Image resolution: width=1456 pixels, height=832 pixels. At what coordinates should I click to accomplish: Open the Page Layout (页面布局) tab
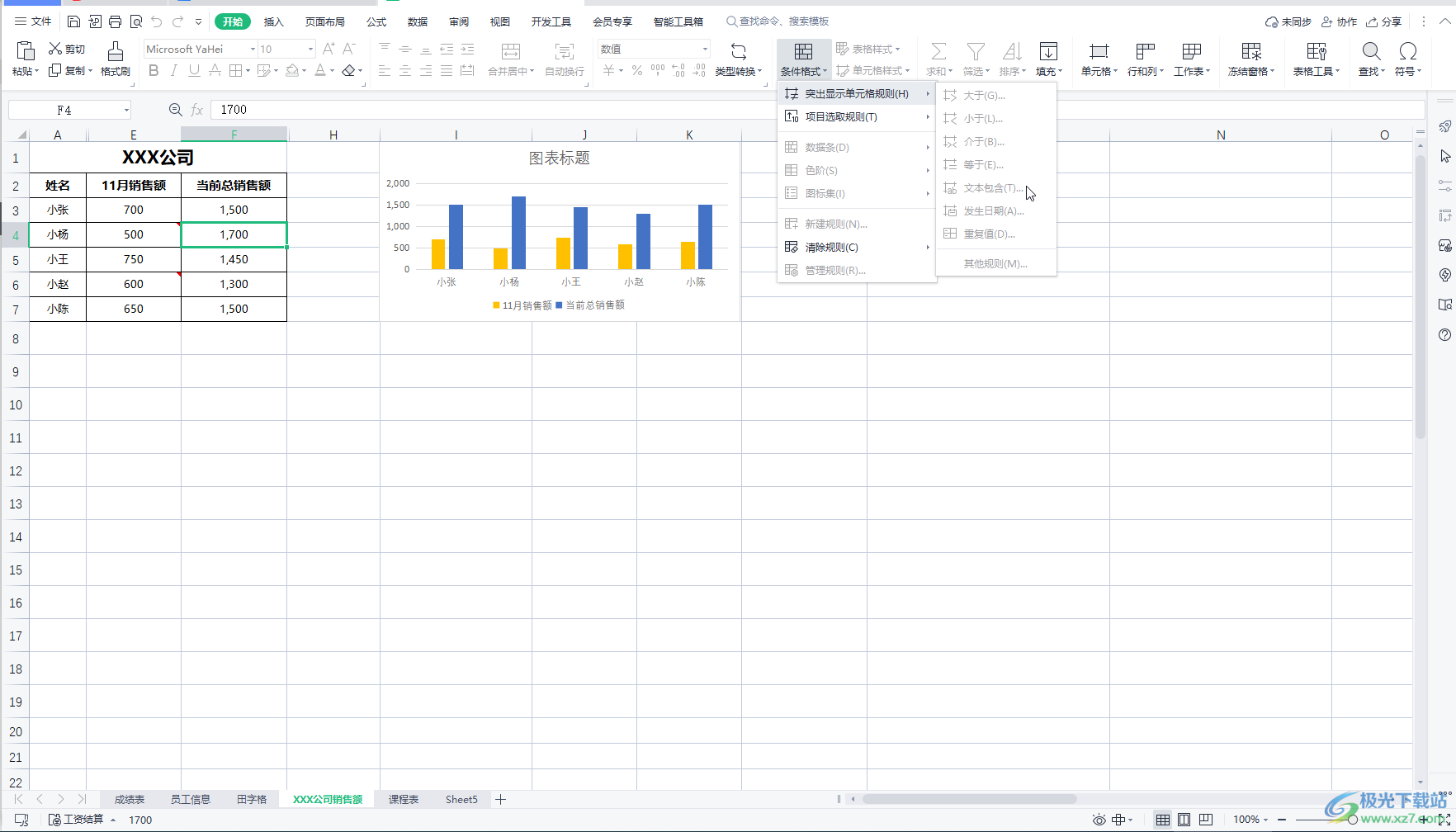coord(325,21)
